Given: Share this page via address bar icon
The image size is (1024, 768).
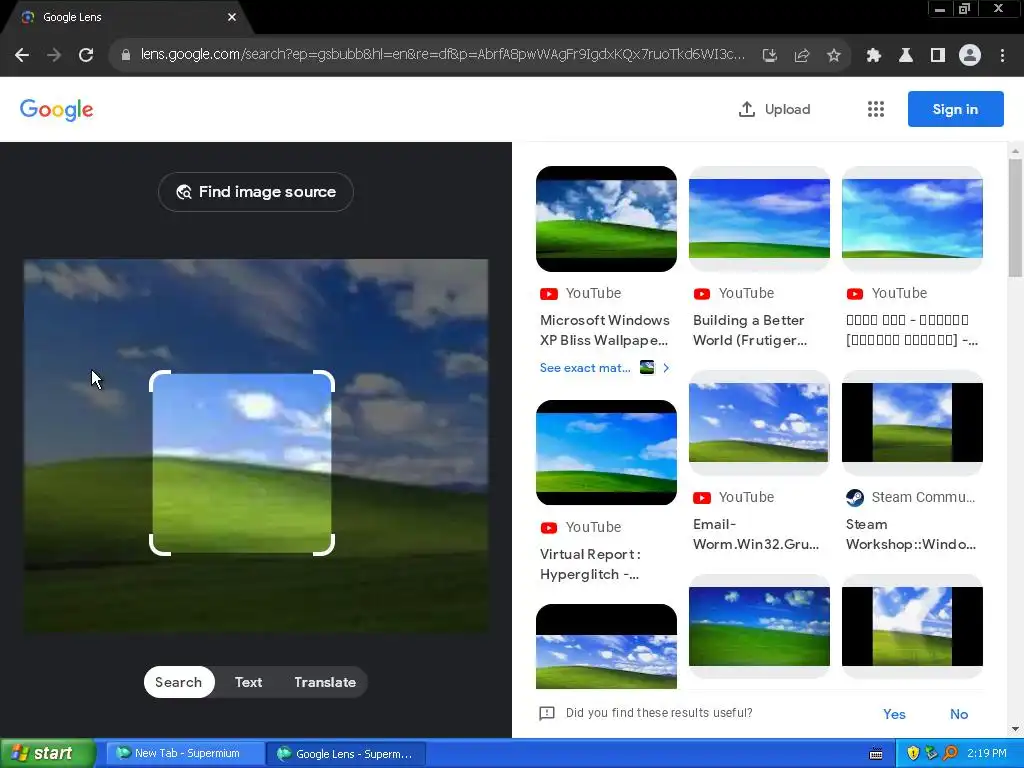Looking at the screenshot, I should click(802, 56).
